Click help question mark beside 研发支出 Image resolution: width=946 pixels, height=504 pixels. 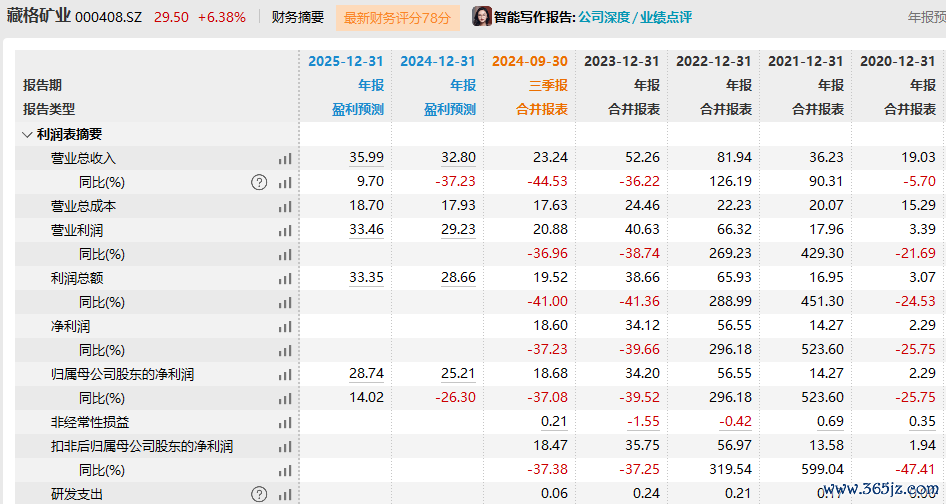click(x=259, y=494)
